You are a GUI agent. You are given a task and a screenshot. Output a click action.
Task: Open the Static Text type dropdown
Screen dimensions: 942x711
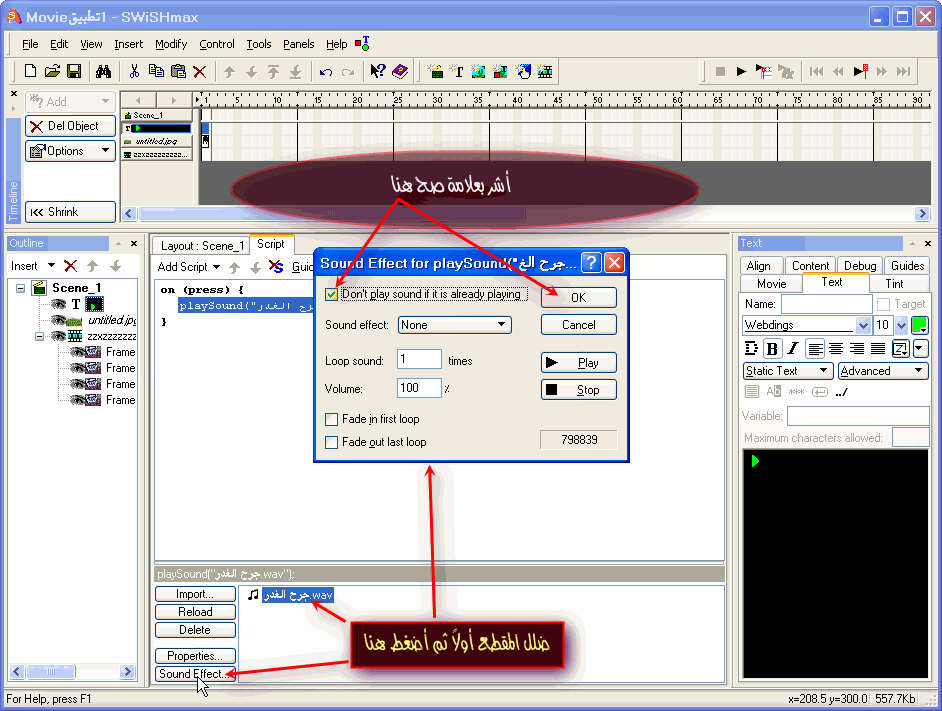point(788,371)
